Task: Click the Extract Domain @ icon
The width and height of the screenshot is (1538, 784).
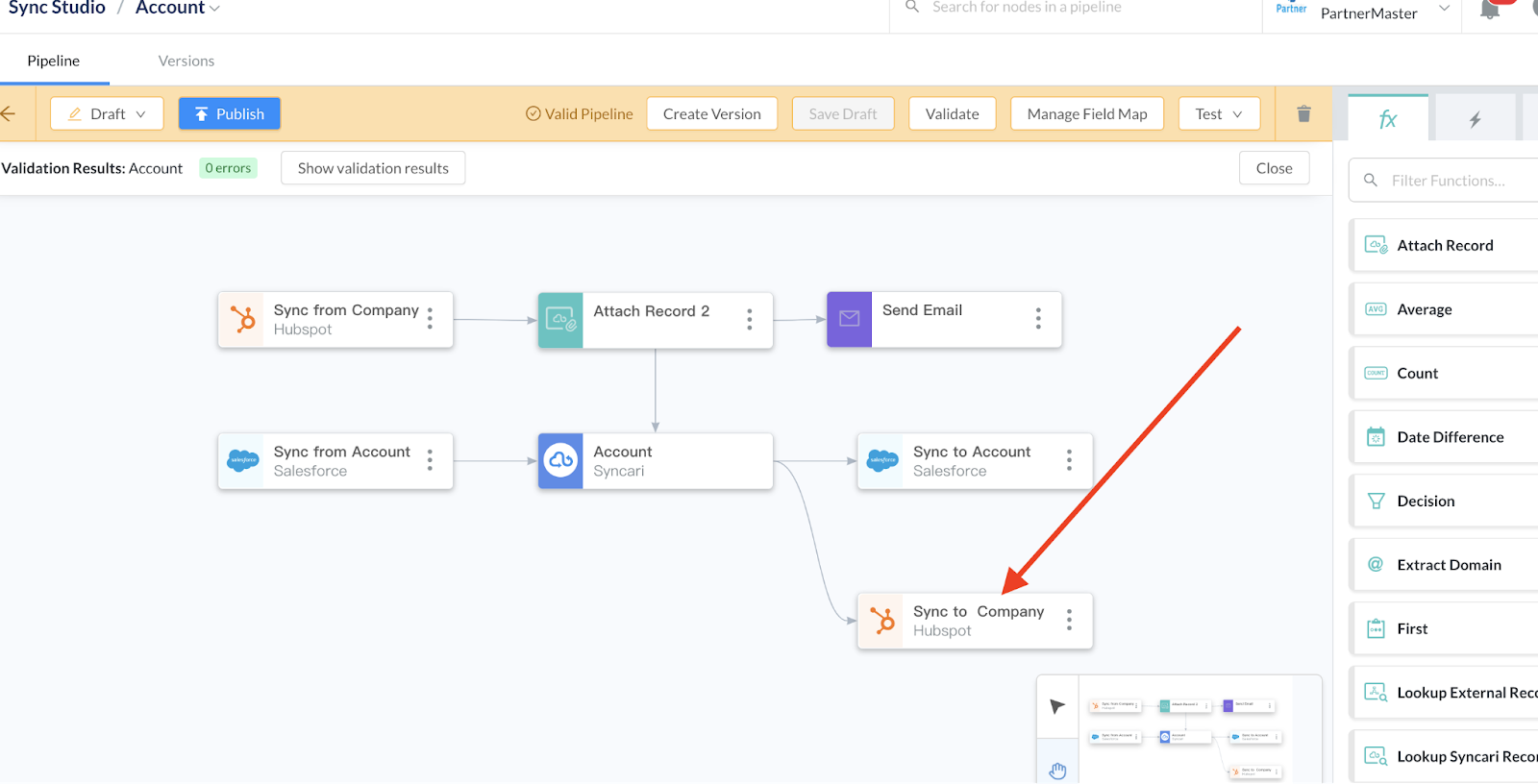Action: coord(1376,564)
